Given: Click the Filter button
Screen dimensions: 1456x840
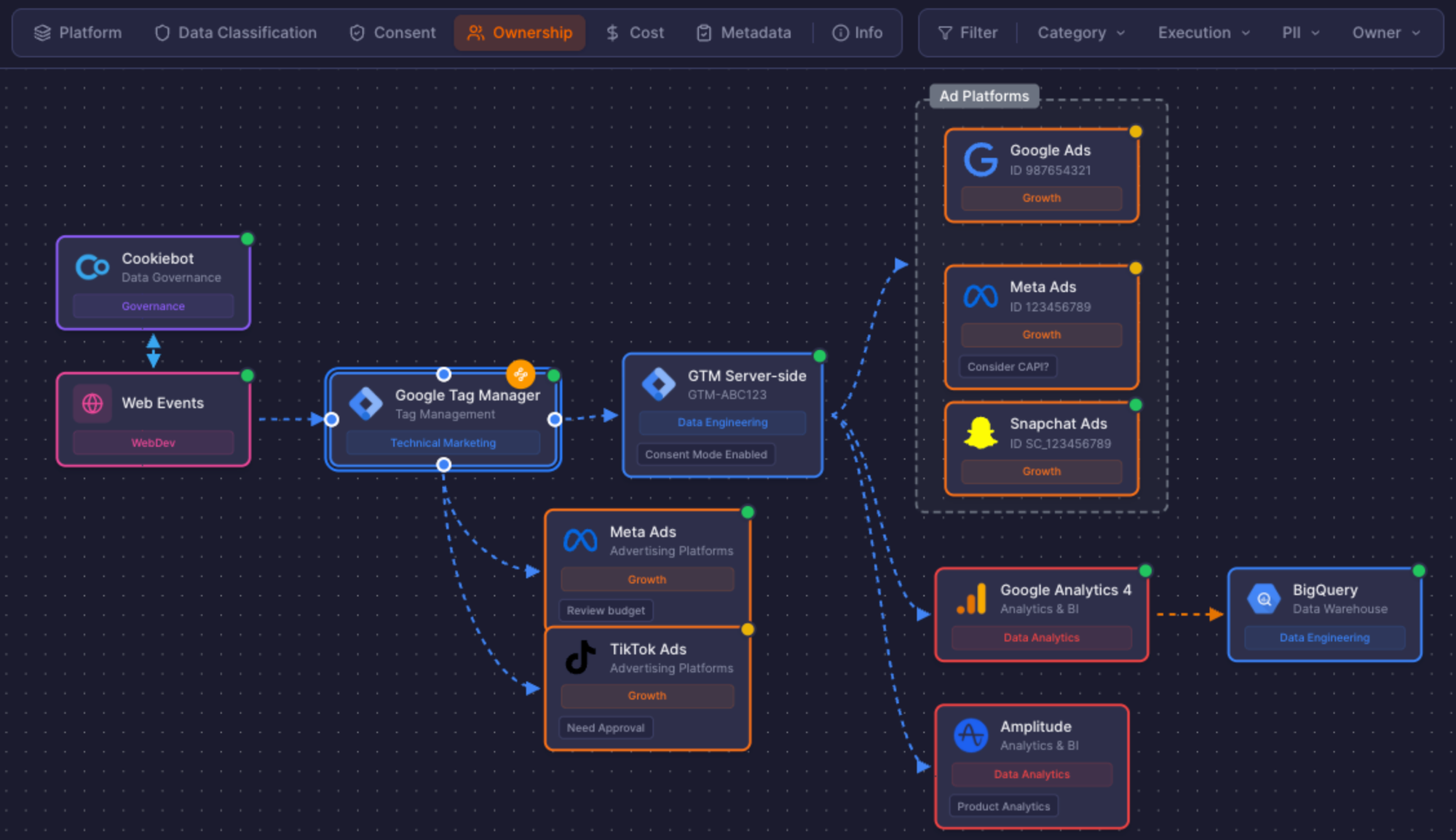Looking at the screenshot, I should point(968,33).
